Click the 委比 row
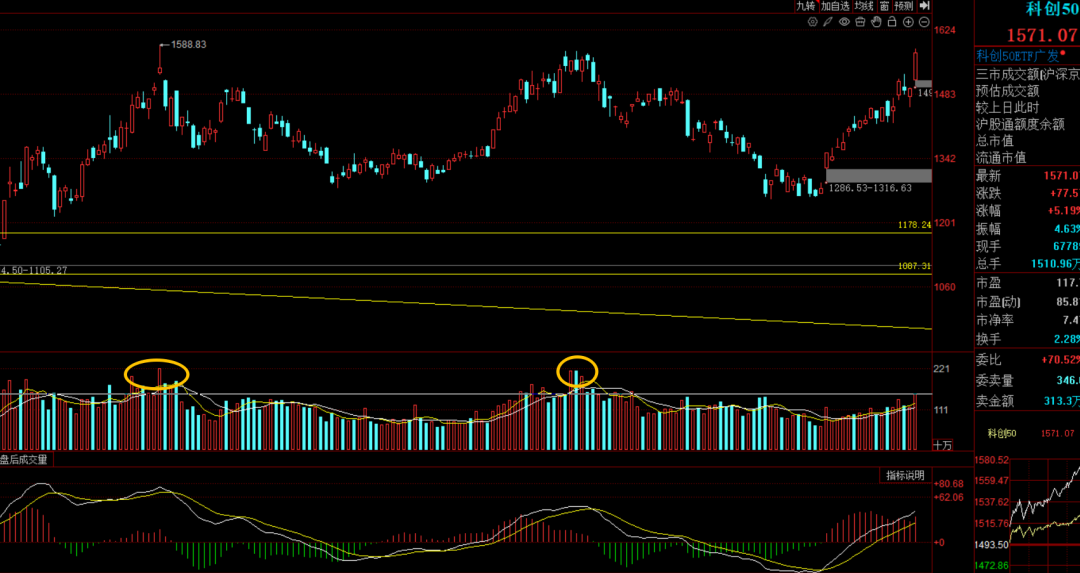 tap(1027, 360)
